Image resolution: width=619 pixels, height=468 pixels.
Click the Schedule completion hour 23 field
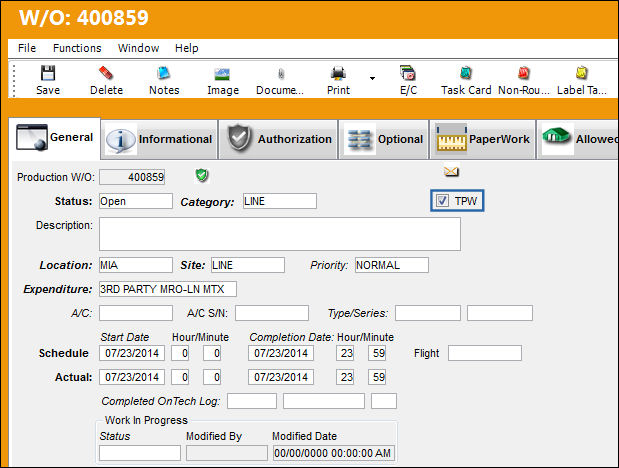(x=345, y=353)
